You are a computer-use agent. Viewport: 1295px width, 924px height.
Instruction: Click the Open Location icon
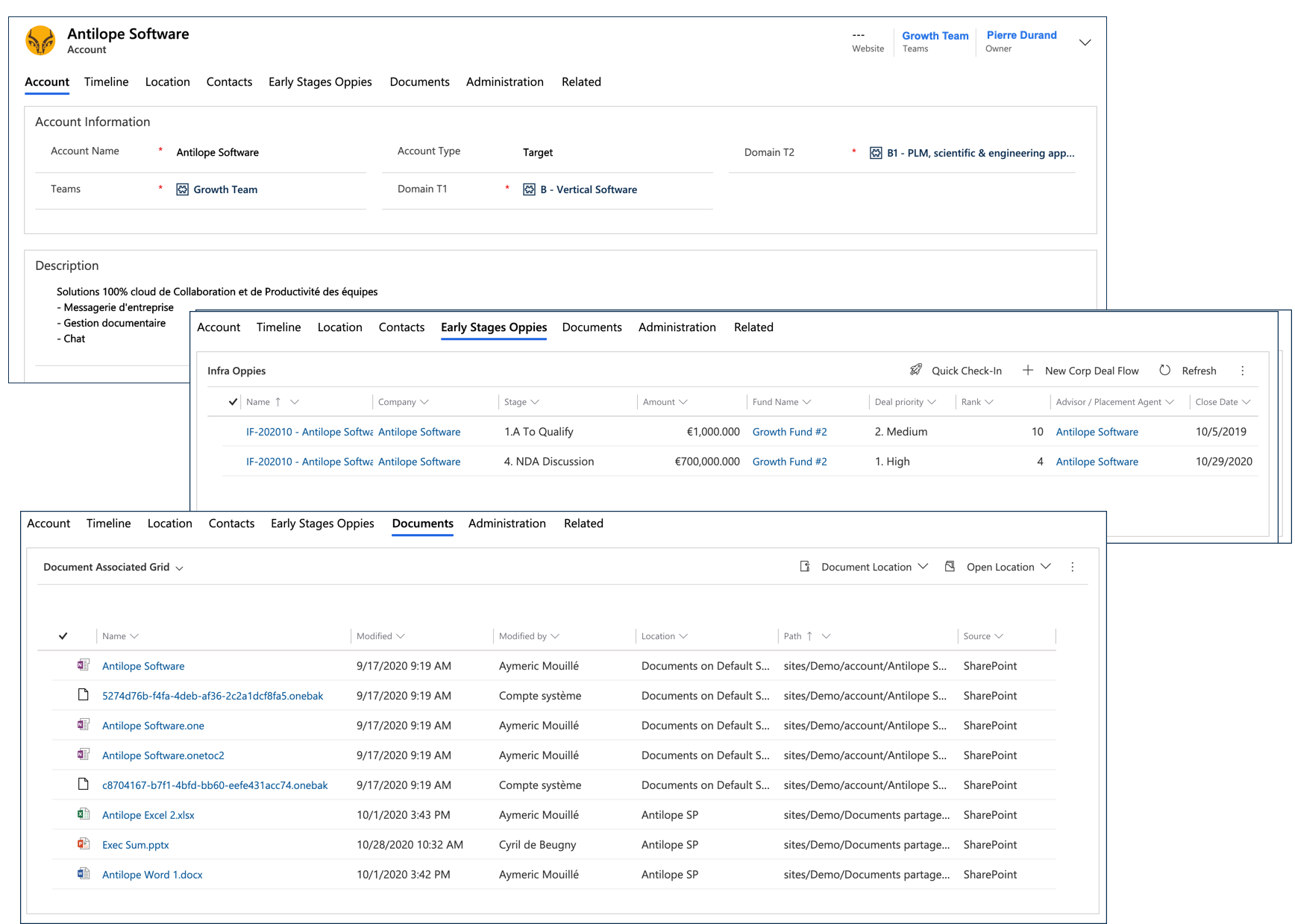(x=950, y=567)
